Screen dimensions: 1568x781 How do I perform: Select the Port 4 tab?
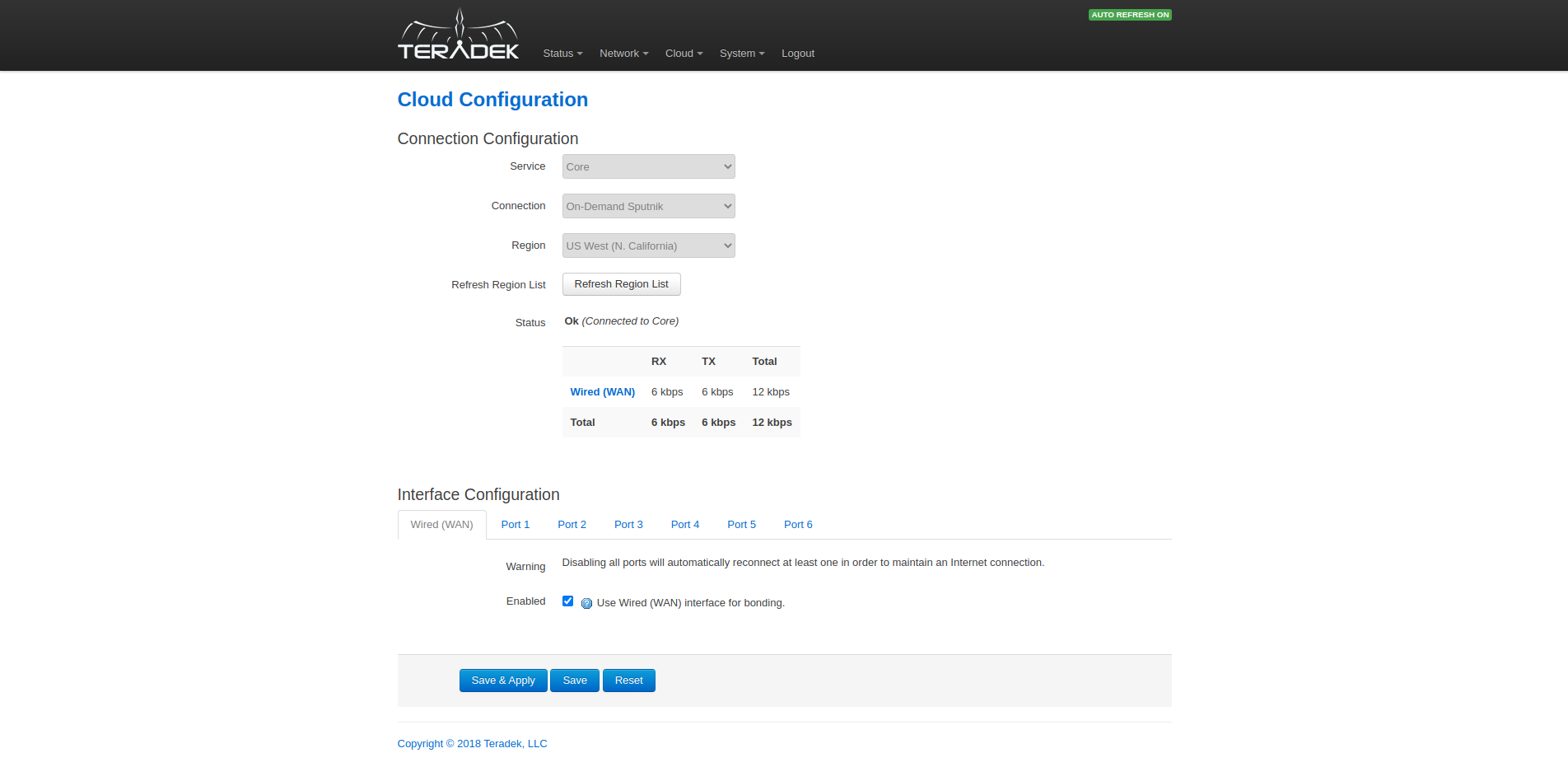(x=684, y=525)
